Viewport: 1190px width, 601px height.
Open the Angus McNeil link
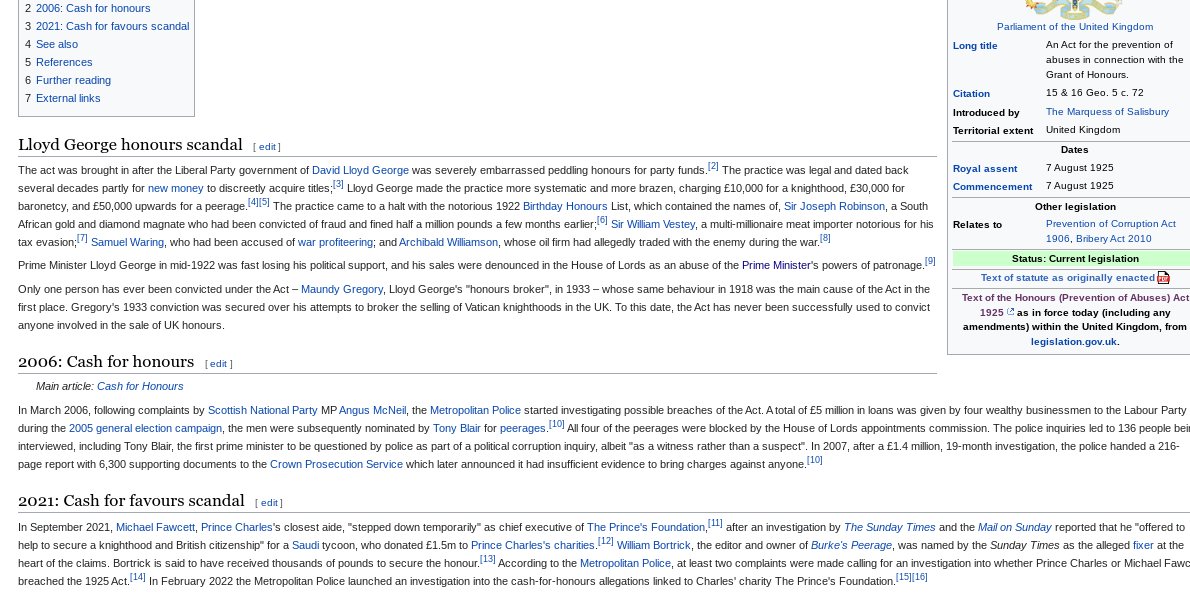[x=372, y=411]
